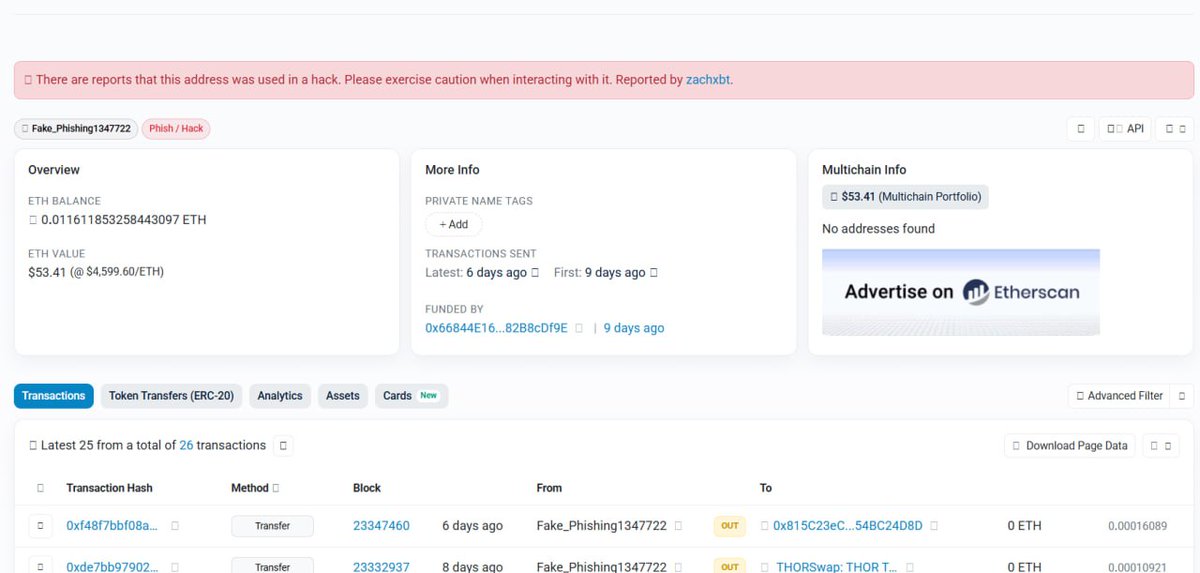This screenshot has height=573, width=1200.
Task: Open recipient 0x815C23eC...54BC24D8D
Action: [848, 526]
